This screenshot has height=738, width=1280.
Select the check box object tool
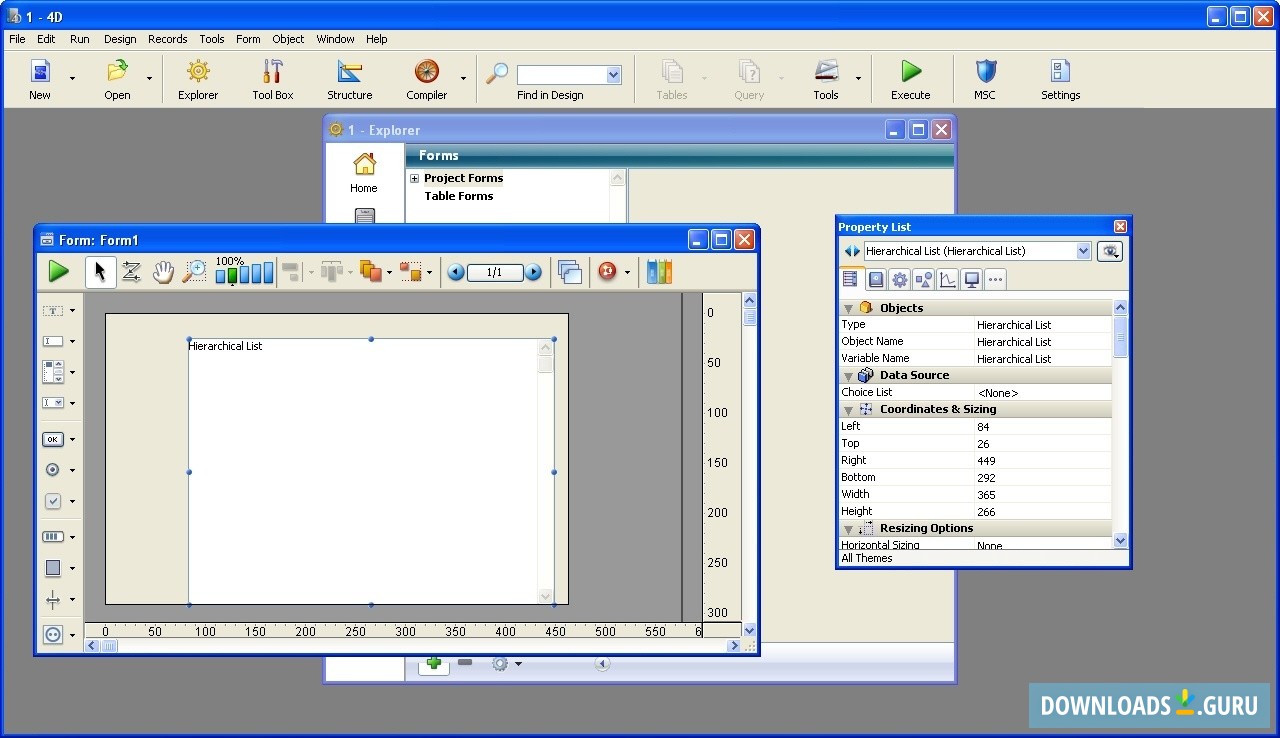tap(53, 501)
